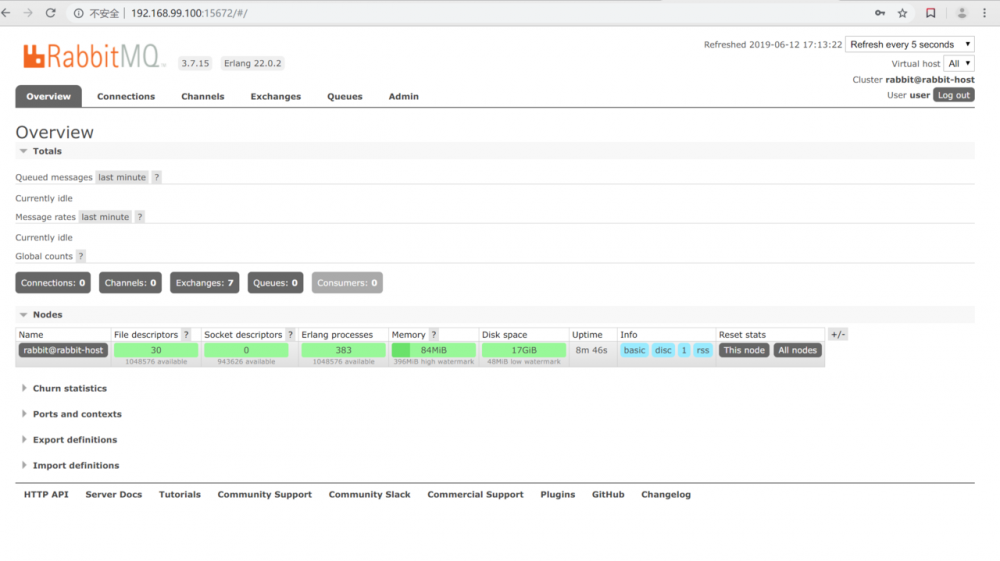
Task: Switch to the Overview tab
Action: (x=48, y=96)
